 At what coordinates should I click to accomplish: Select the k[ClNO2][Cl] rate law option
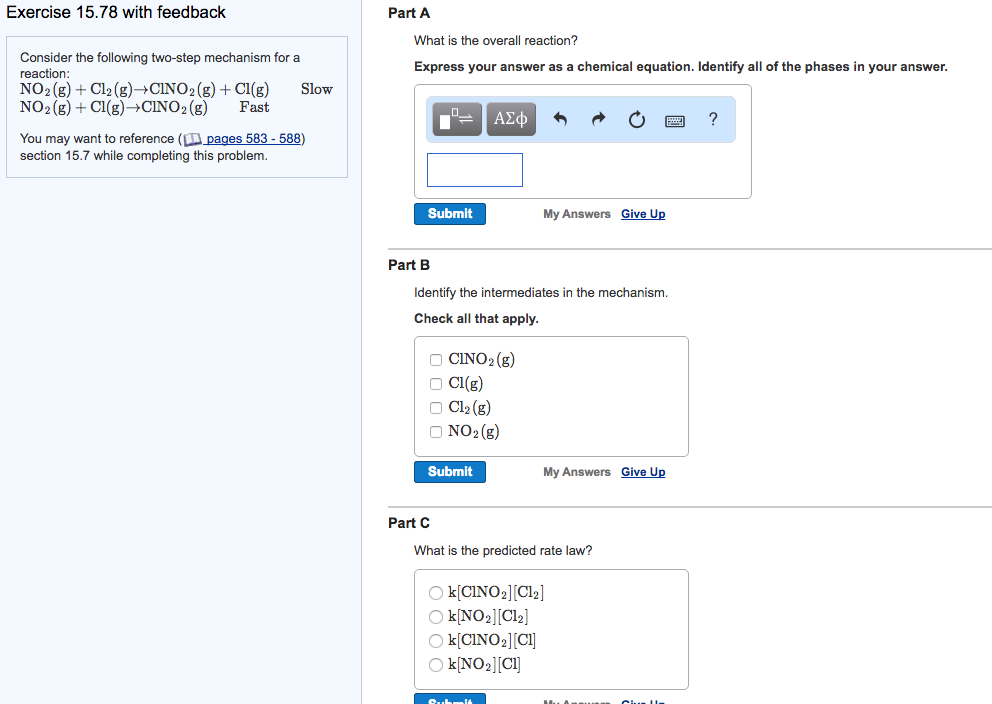tap(436, 640)
